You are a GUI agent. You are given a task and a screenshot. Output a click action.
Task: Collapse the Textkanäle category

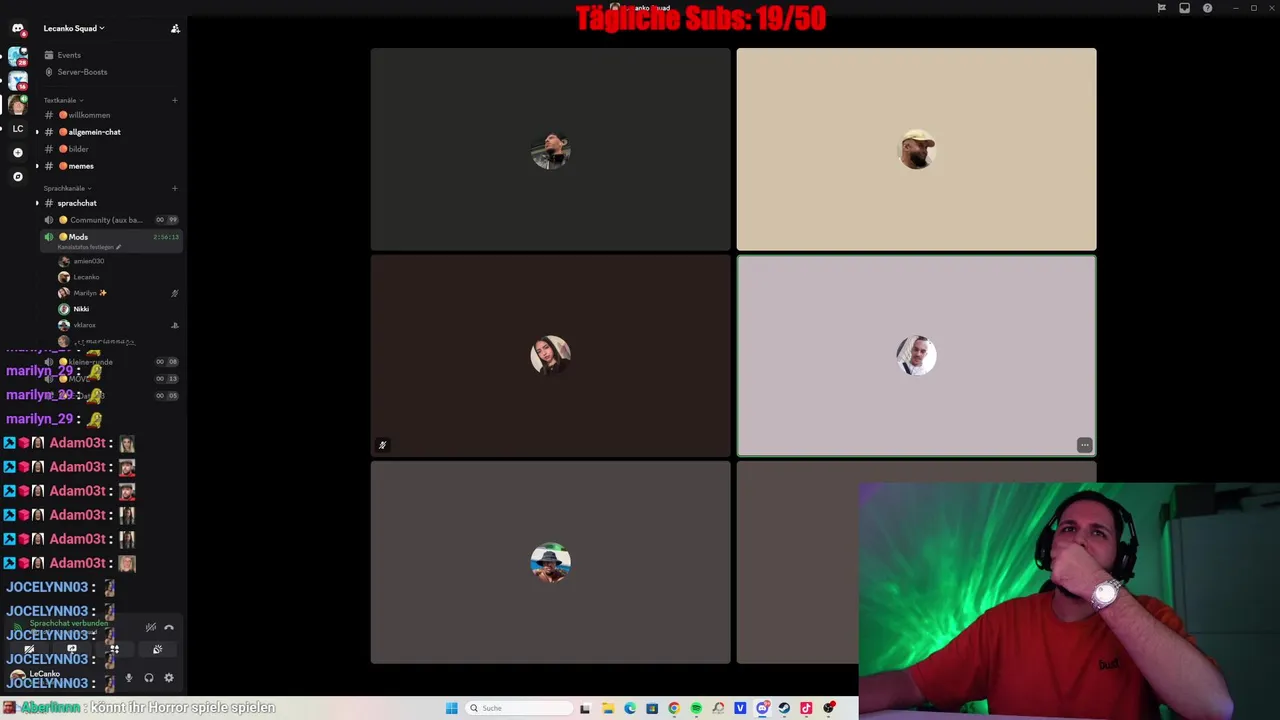point(63,100)
